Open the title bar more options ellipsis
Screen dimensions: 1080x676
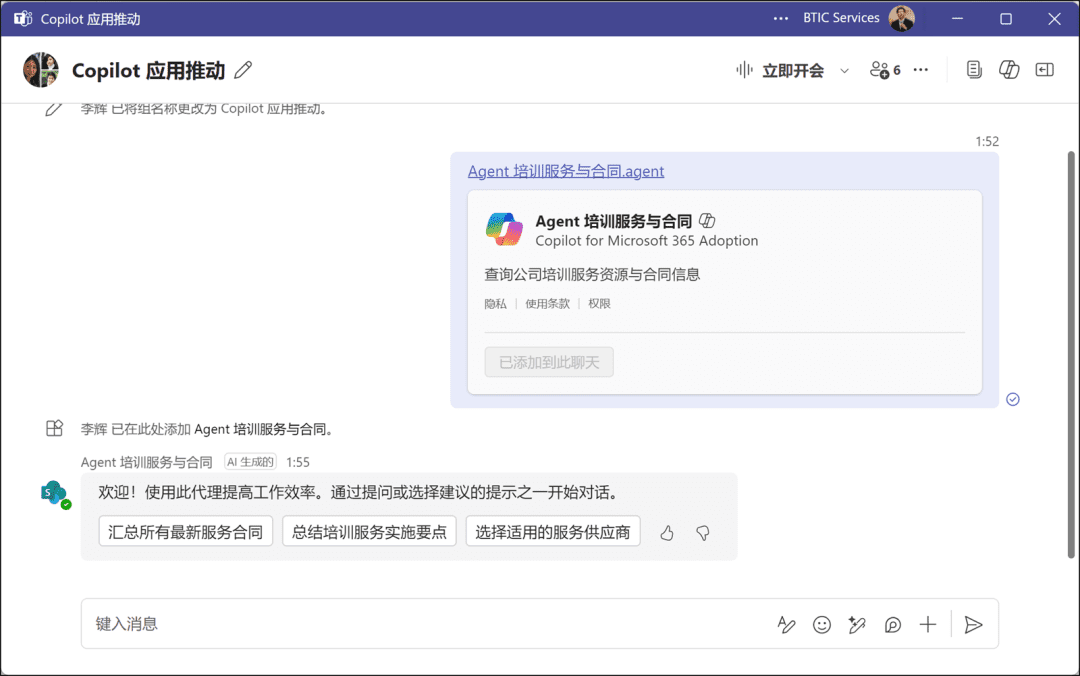780,19
